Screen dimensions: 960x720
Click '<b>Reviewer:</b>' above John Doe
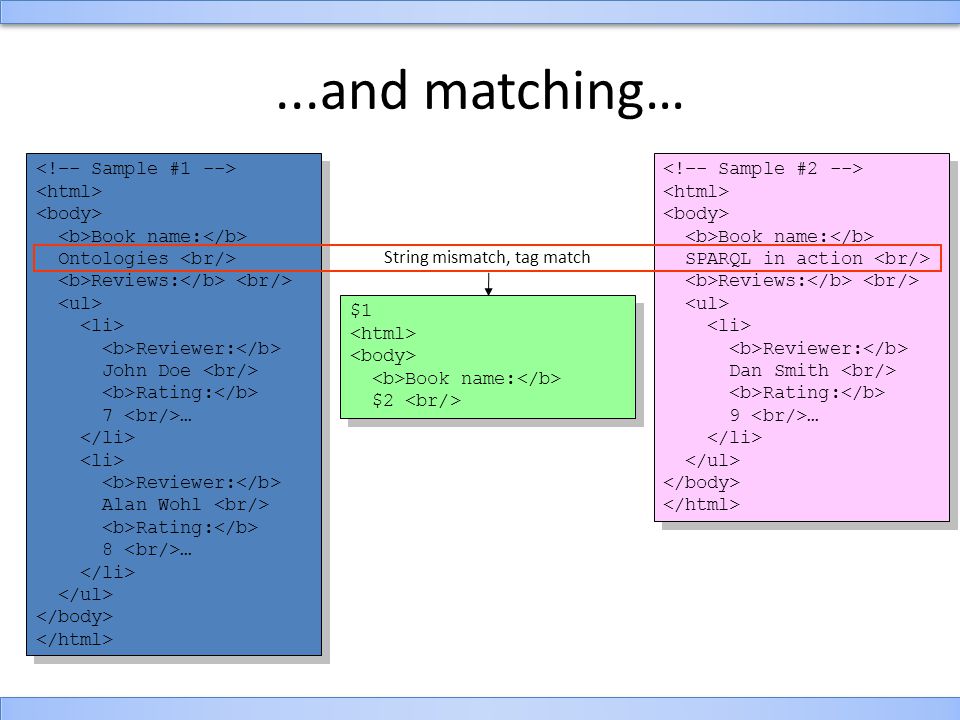pyautogui.click(x=192, y=348)
